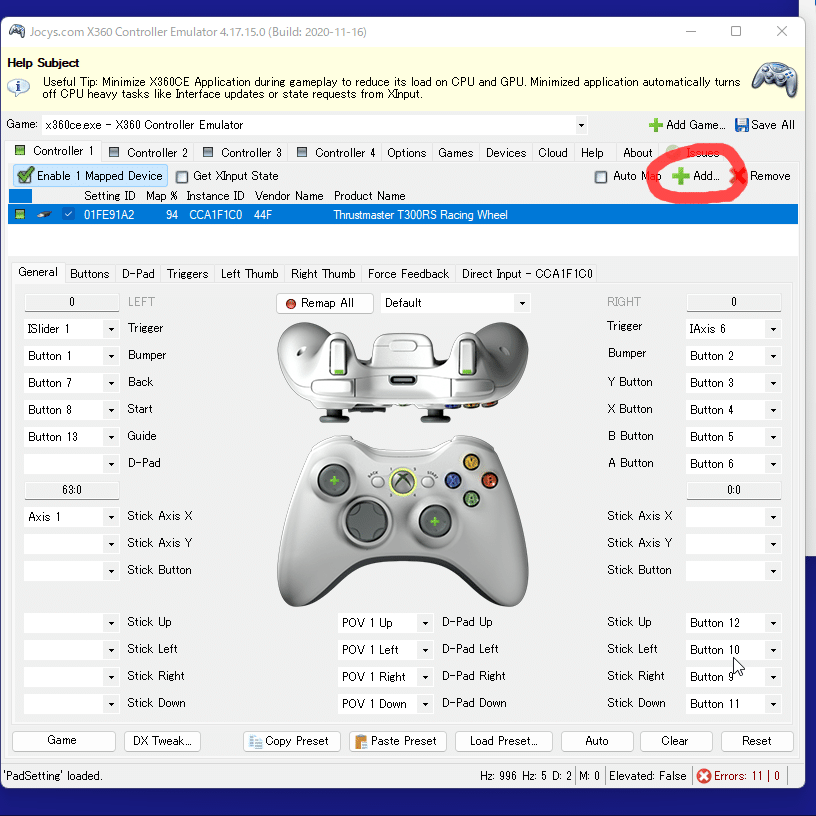Open A Button Button 6 dropdown
816x816 pixels.
point(773,464)
